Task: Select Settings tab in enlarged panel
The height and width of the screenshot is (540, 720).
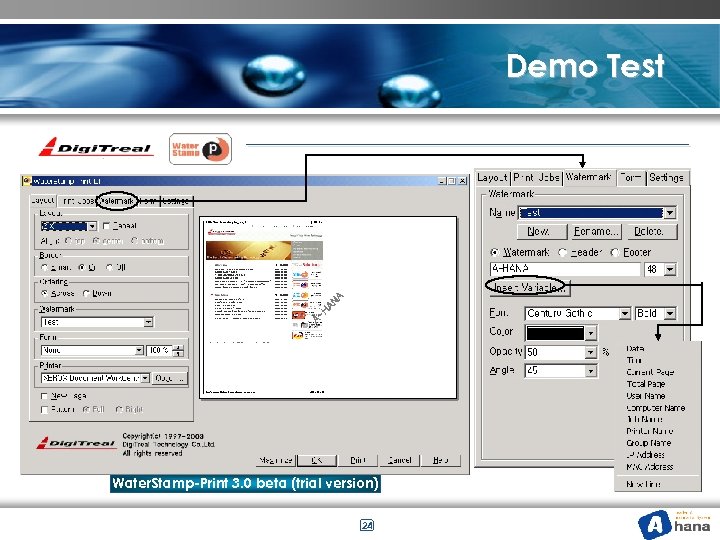Action: 667,177
